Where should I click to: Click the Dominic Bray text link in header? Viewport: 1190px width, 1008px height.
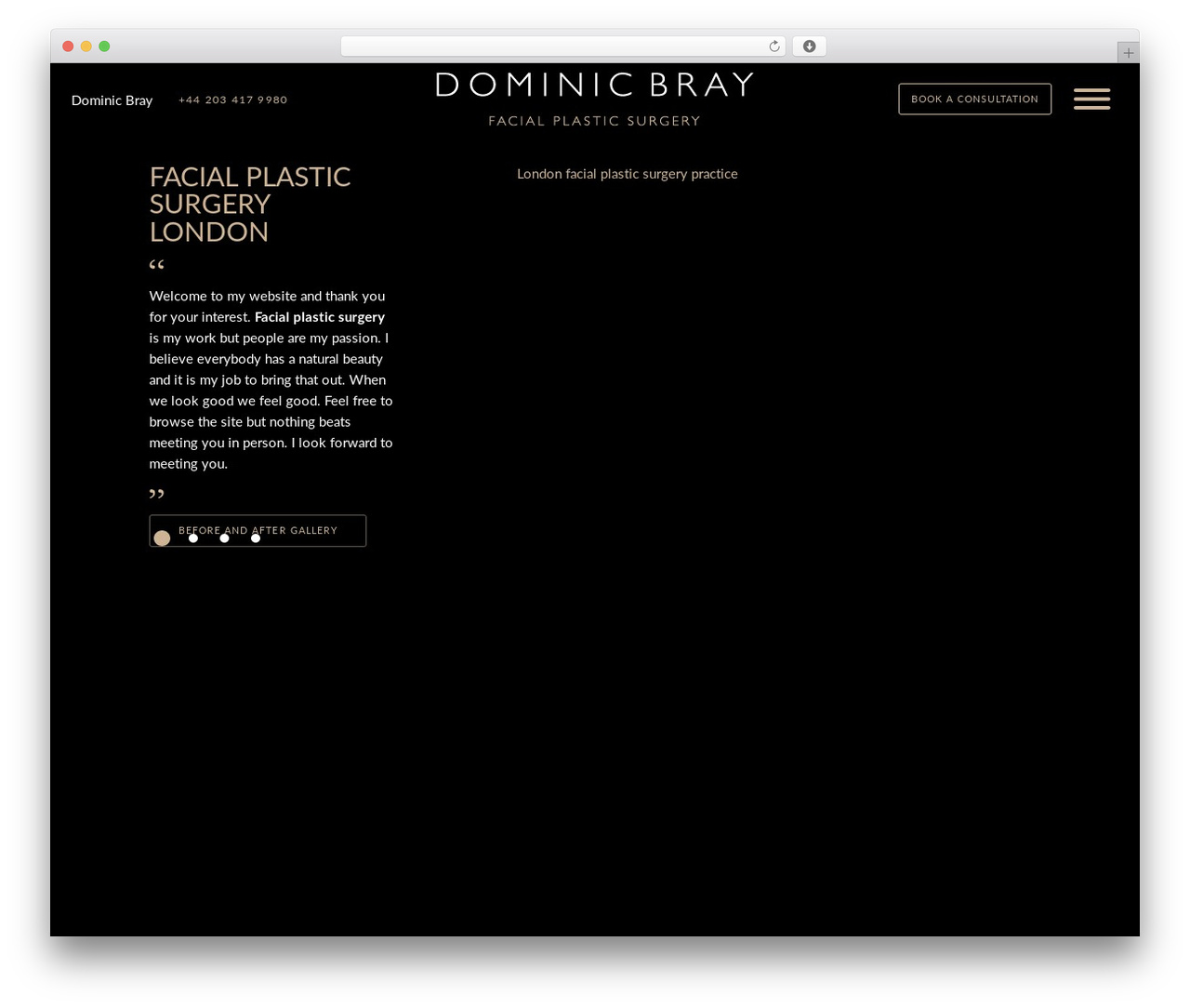[x=112, y=100]
